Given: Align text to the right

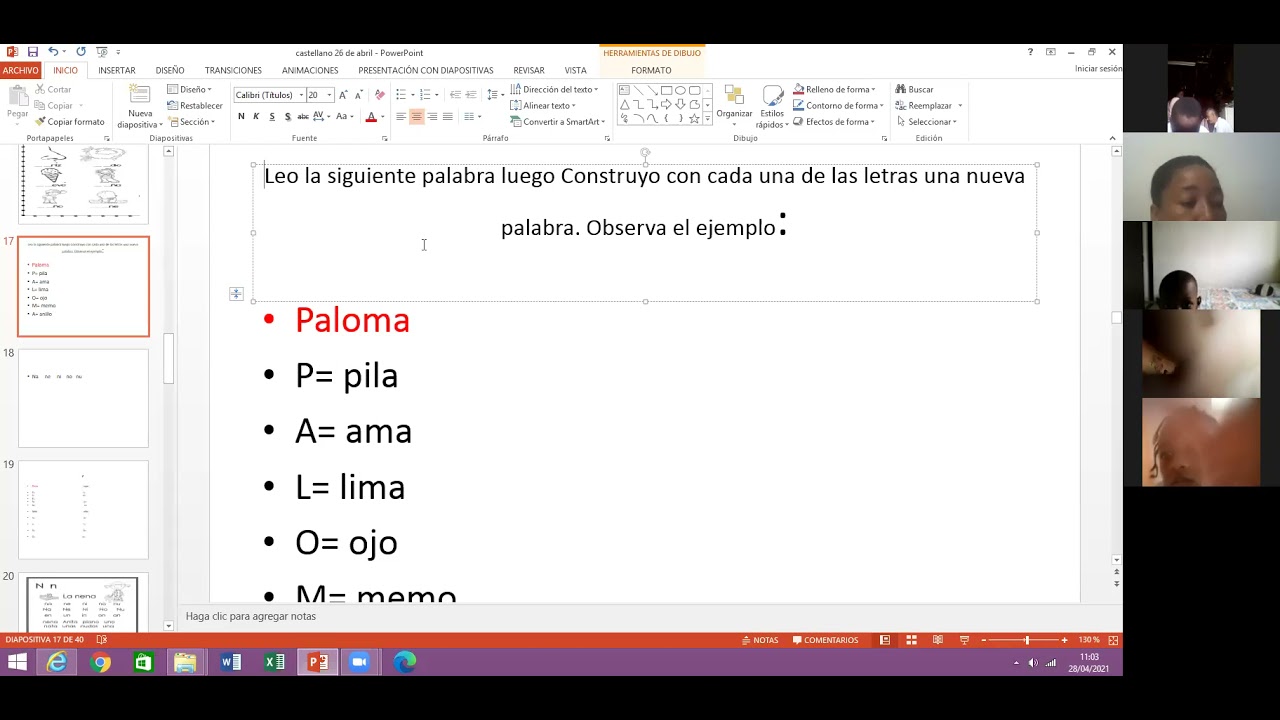Looking at the screenshot, I should (x=432, y=117).
